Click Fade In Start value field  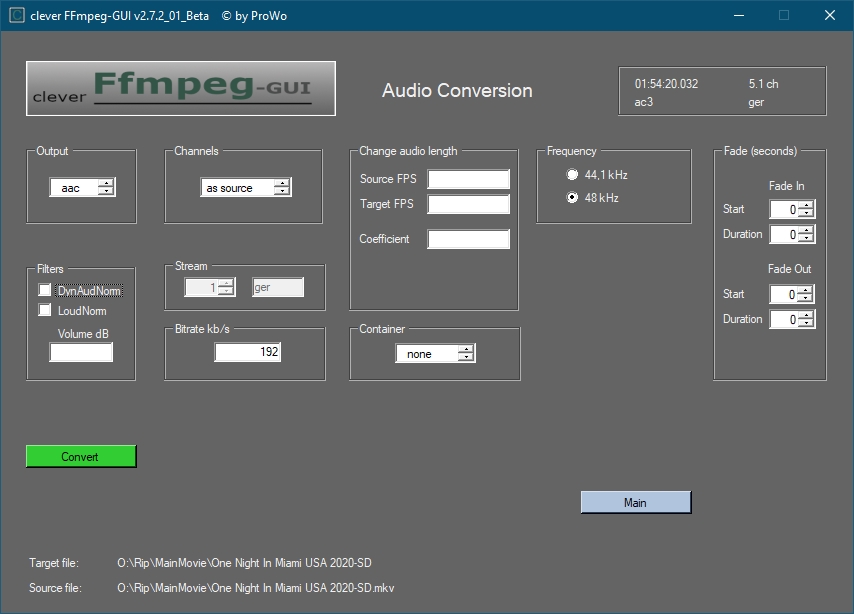click(x=784, y=209)
